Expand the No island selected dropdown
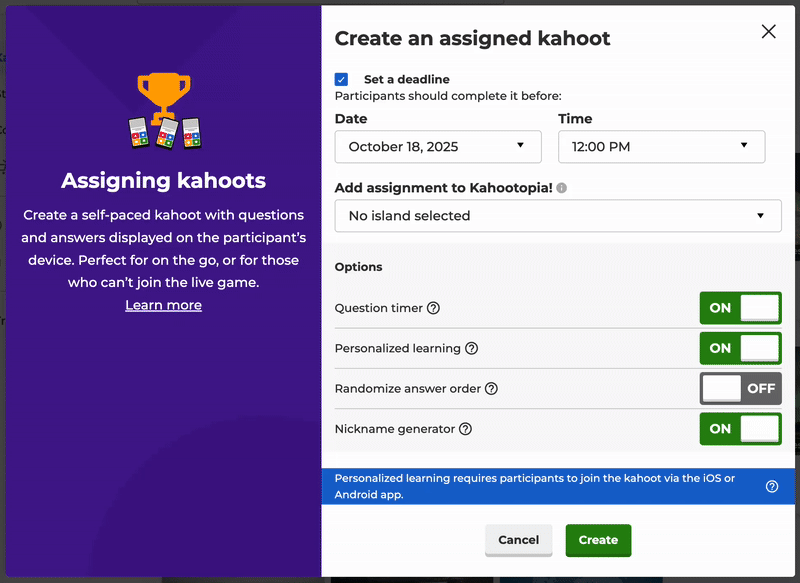800x583 pixels. [558, 216]
